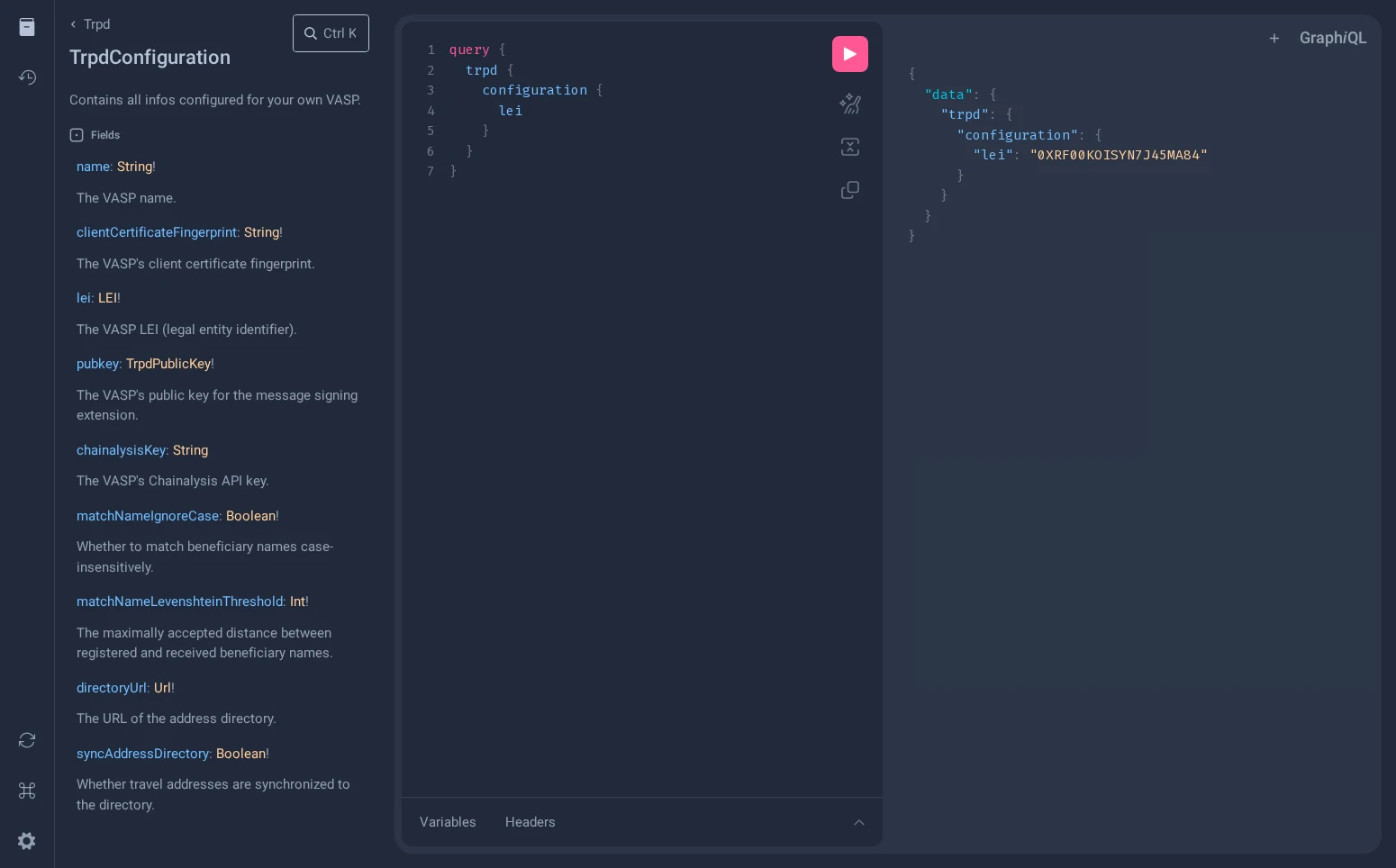1396x868 pixels.
Task: View the String type next to clientCertificateFingerprint
Action: click(261, 232)
